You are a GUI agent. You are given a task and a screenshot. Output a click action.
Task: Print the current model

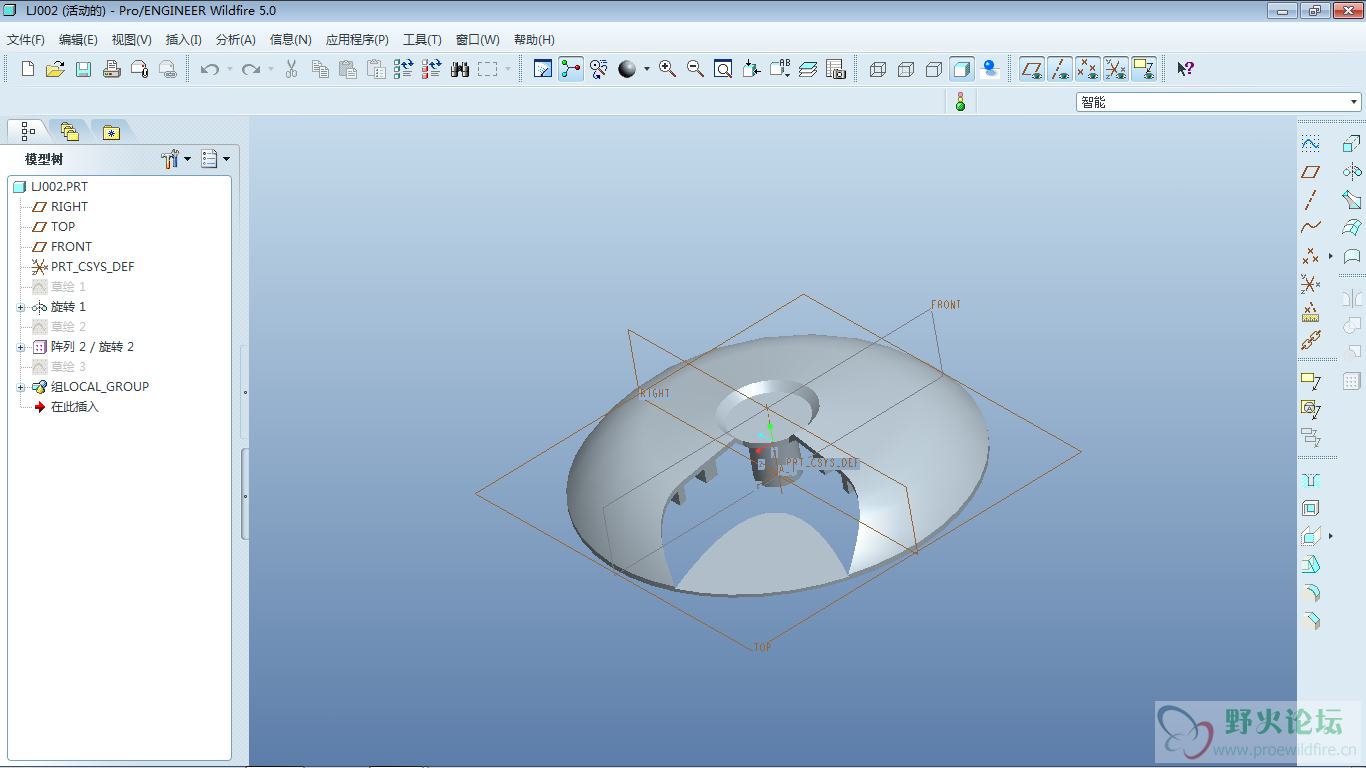112,69
